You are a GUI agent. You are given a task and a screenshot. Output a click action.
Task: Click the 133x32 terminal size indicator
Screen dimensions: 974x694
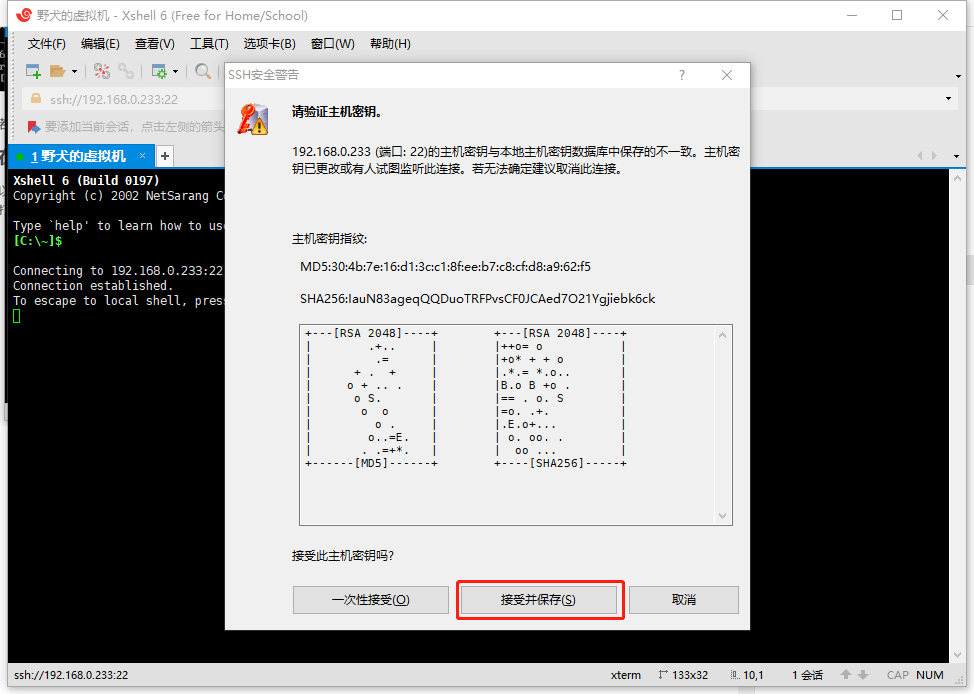coord(683,675)
